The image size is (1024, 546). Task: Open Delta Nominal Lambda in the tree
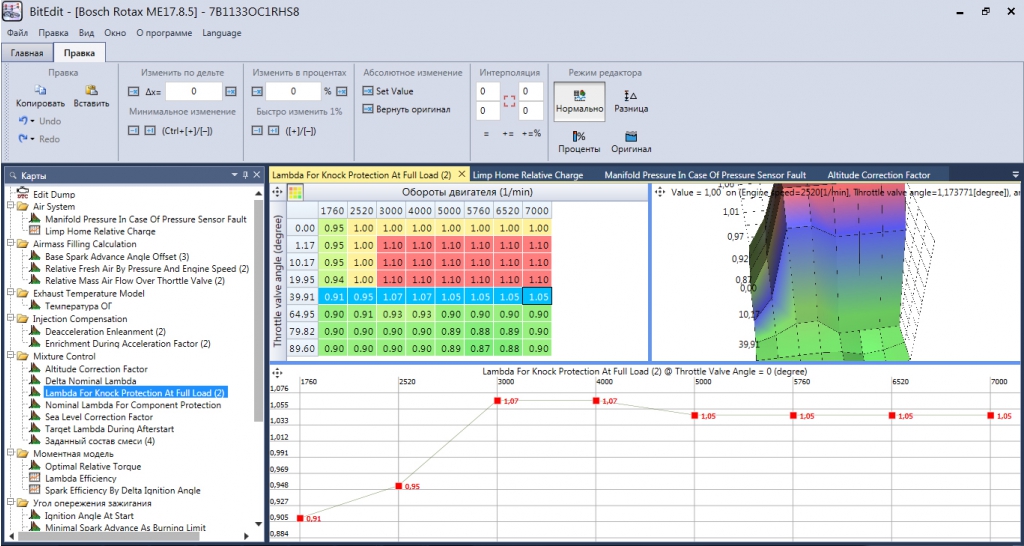(x=91, y=380)
